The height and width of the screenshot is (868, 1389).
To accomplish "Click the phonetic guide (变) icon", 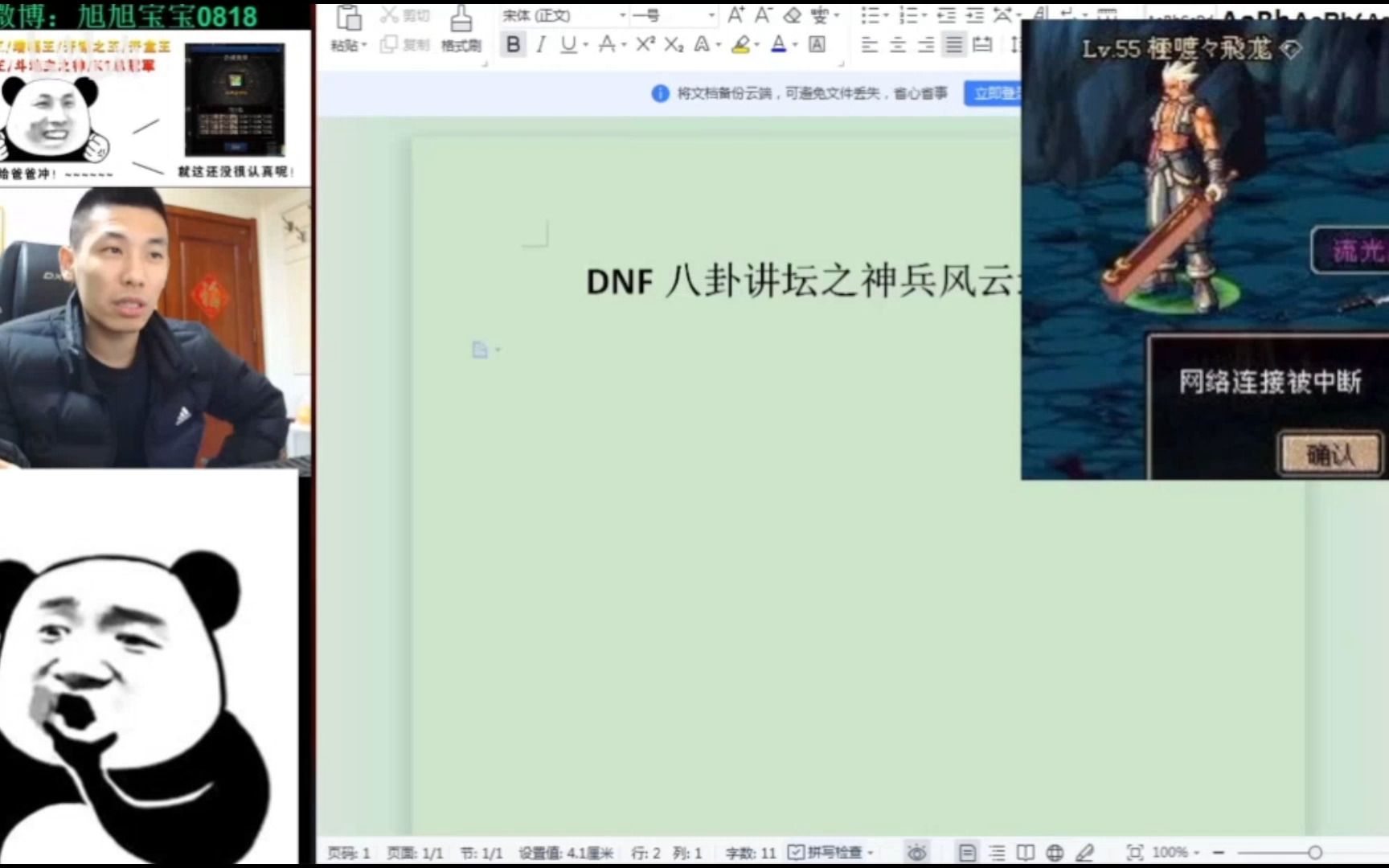I will click(x=821, y=15).
